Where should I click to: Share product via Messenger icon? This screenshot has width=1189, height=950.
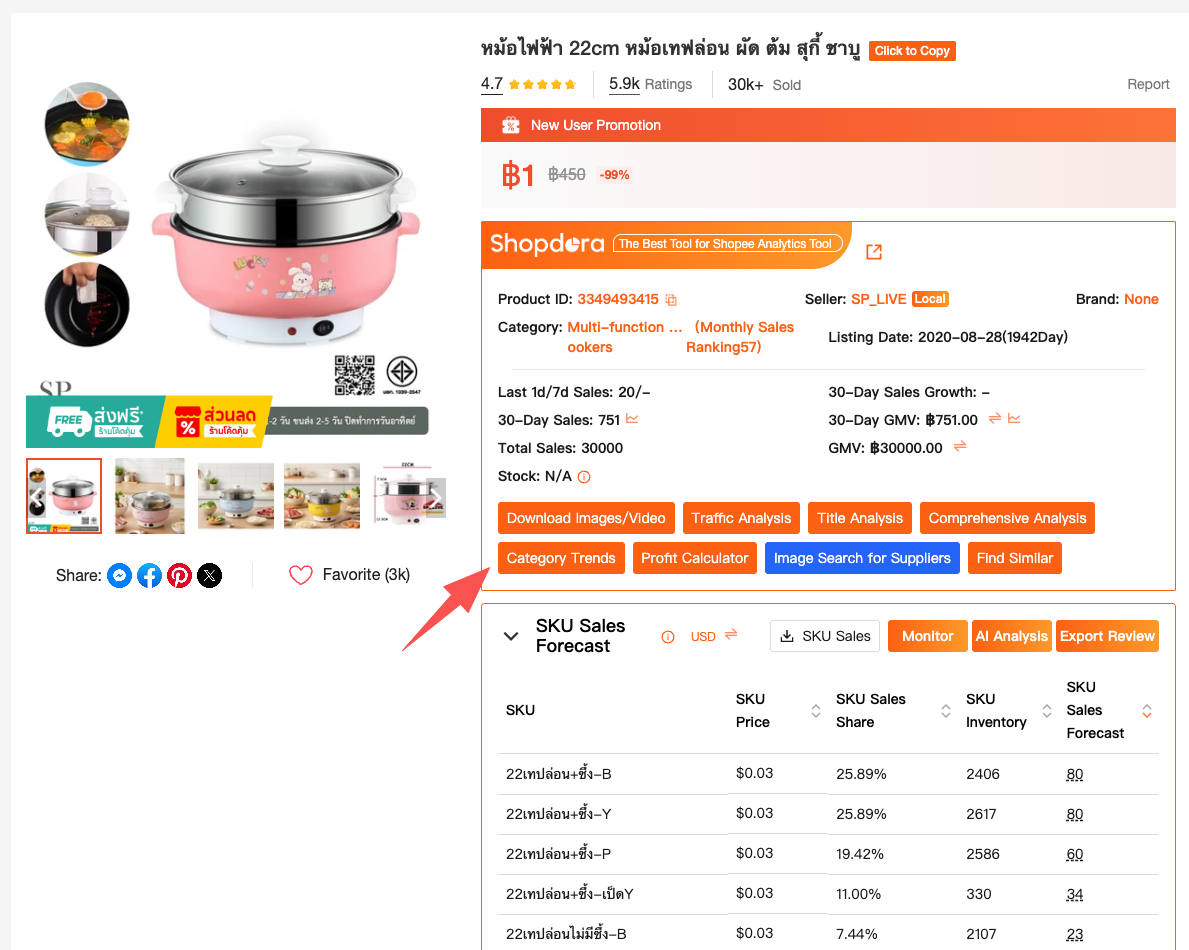click(x=119, y=575)
